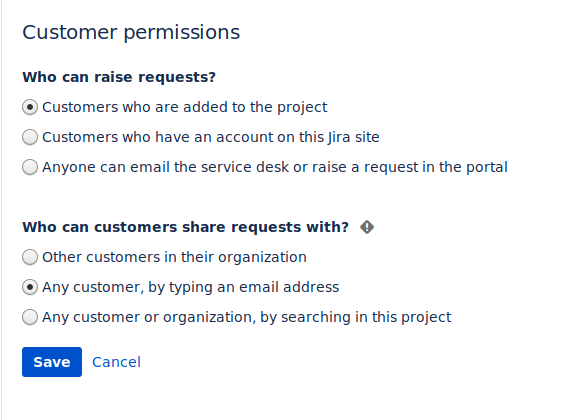
Task: Click the 'Who can customers share requests with?' heading
Action: 186,227
